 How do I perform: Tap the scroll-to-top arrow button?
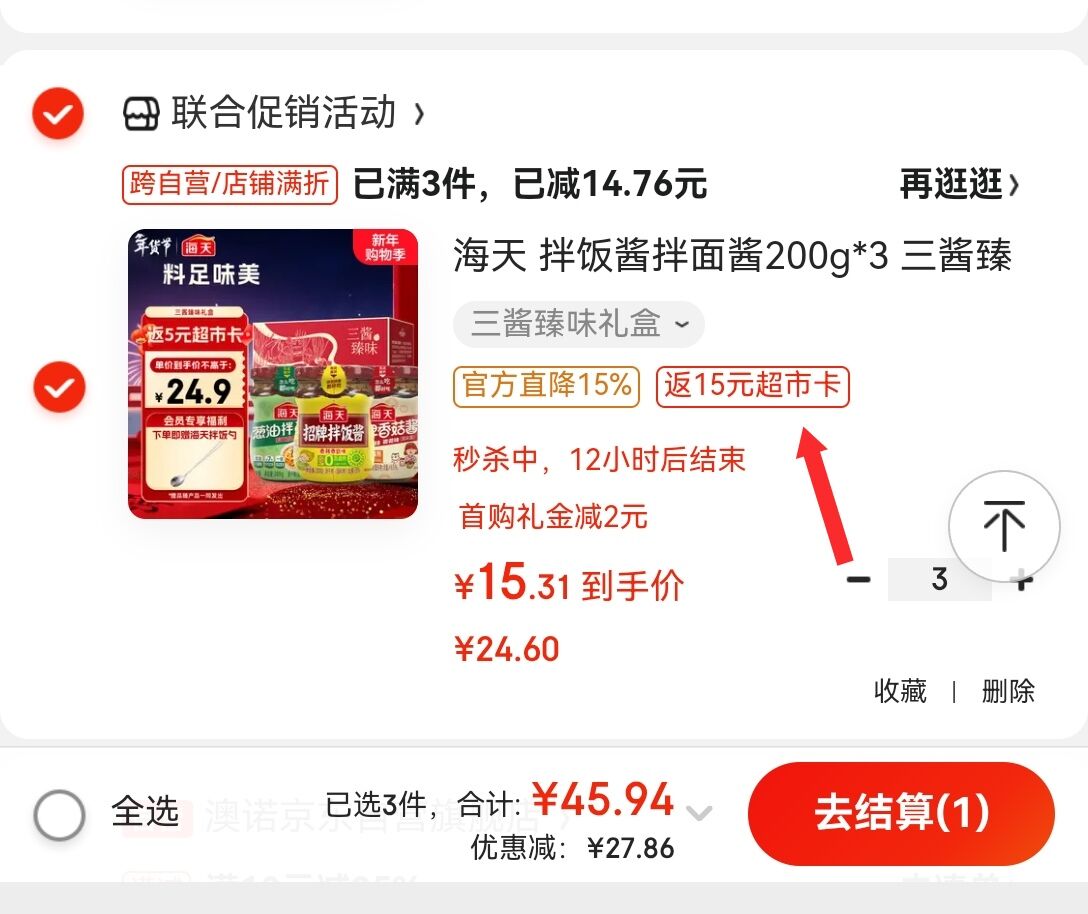click(1003, 526)
